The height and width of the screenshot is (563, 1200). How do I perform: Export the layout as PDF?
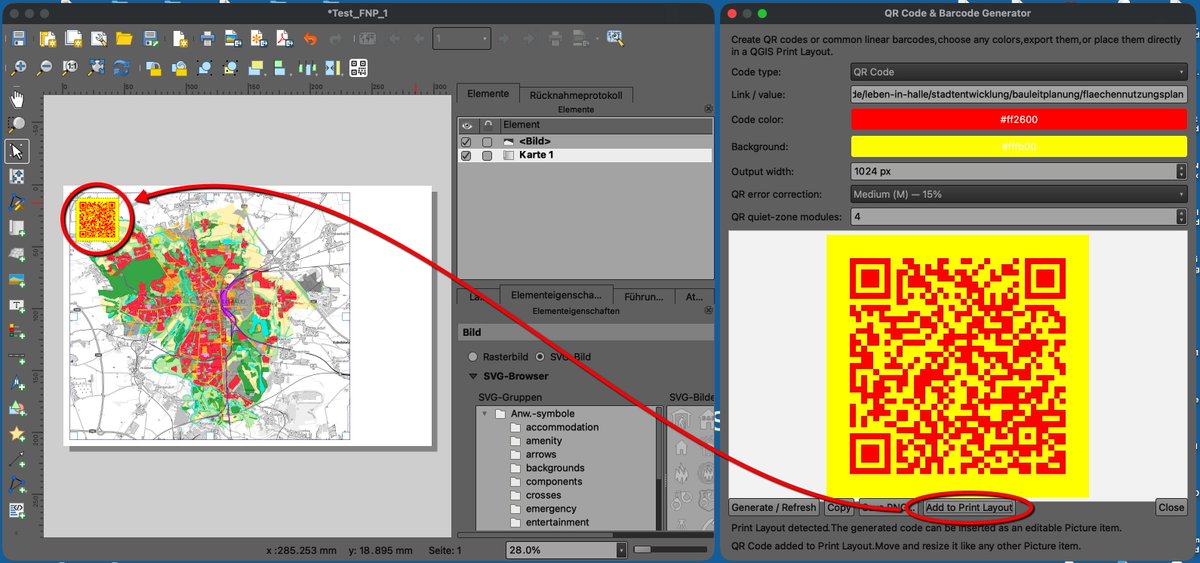pos(284,39)
